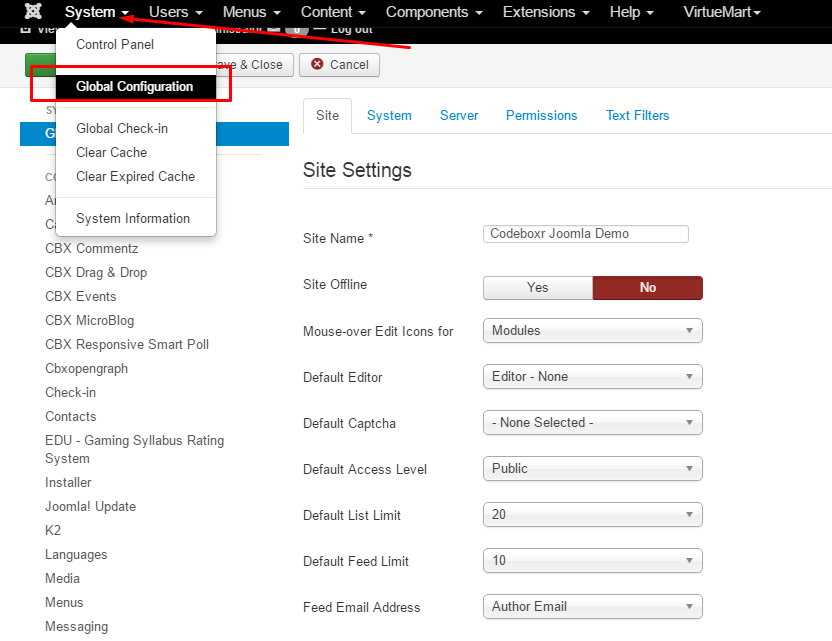Open K2 component settings
832x641 pixels.
[x=53, y=530]
